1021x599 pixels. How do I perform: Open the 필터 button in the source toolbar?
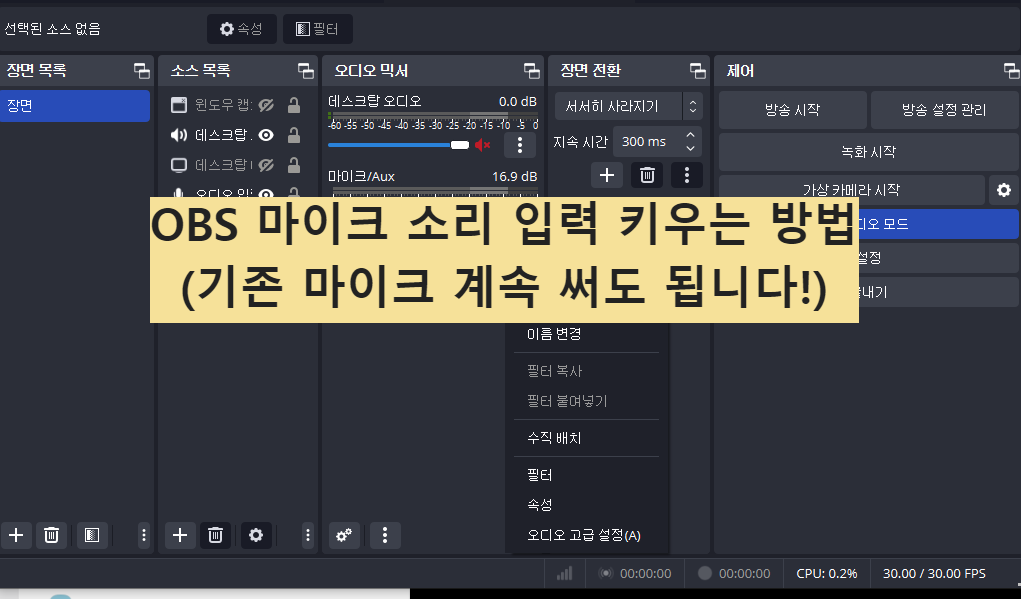click(318, 29)
